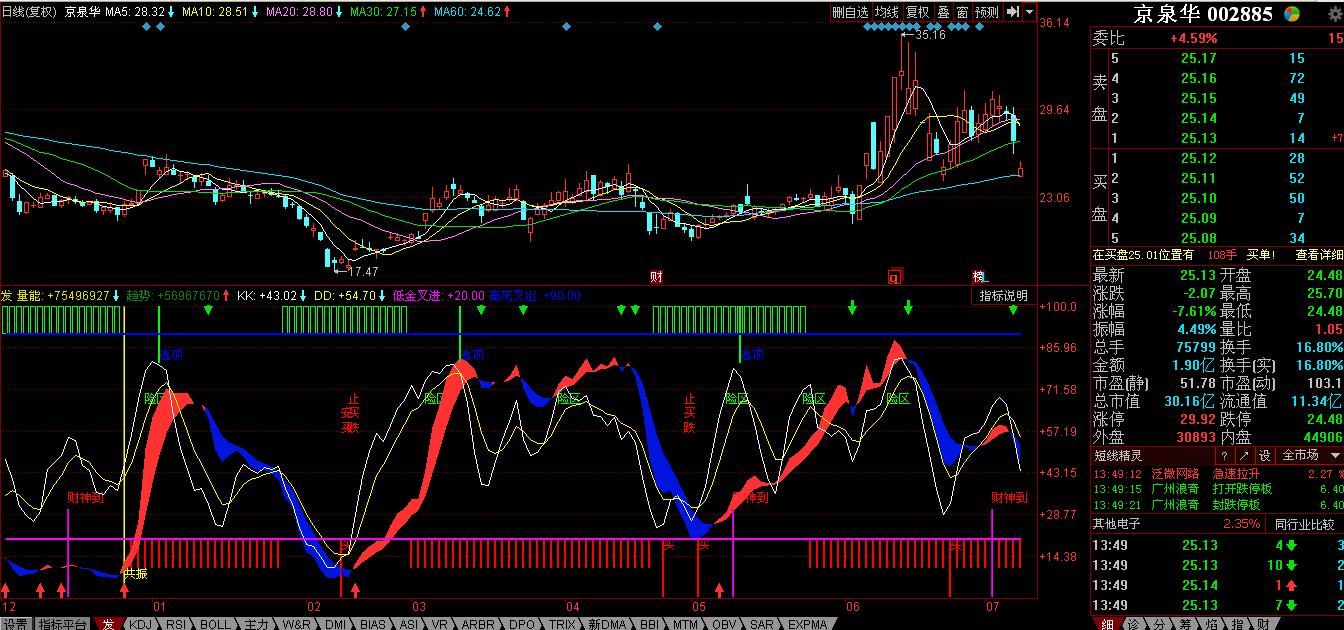Click the question mark help icon in 短线精灵
Screen dimensions: 1344x630
point(1224,455)
